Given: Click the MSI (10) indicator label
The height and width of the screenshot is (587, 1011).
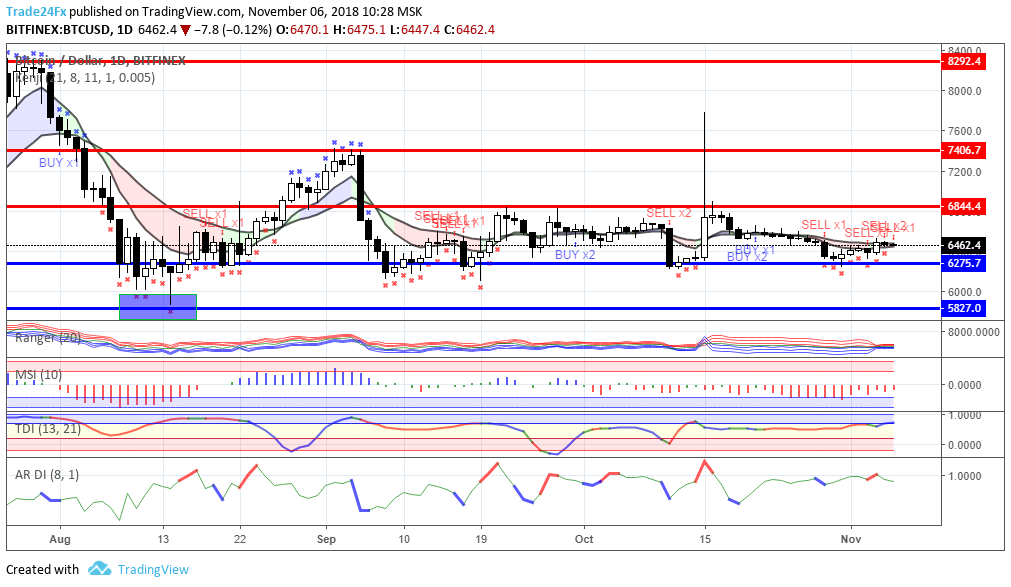Looking at the screenshot, I should [x=39, y=375].
